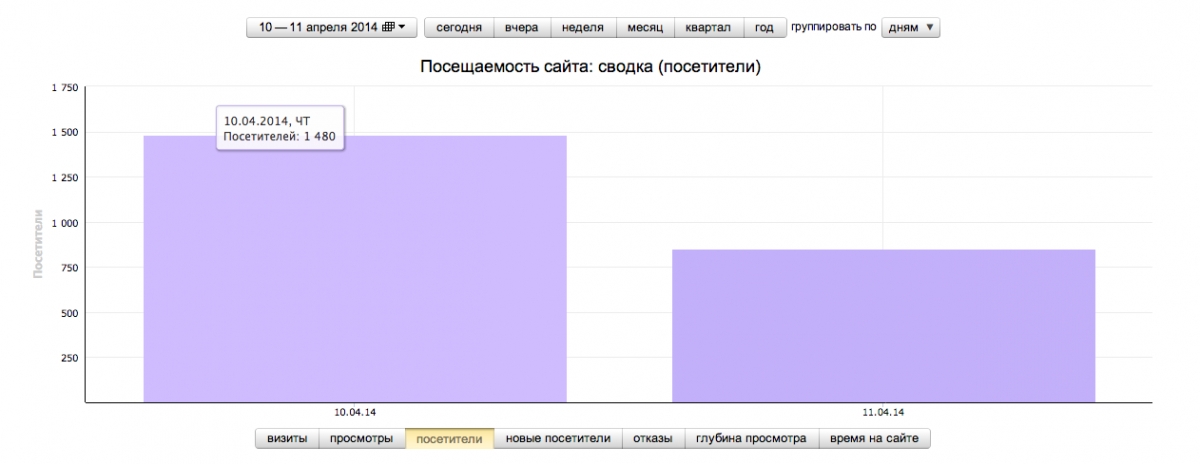Click the tooltip showing Посетителей: 1 480

[x=281, y=128]
